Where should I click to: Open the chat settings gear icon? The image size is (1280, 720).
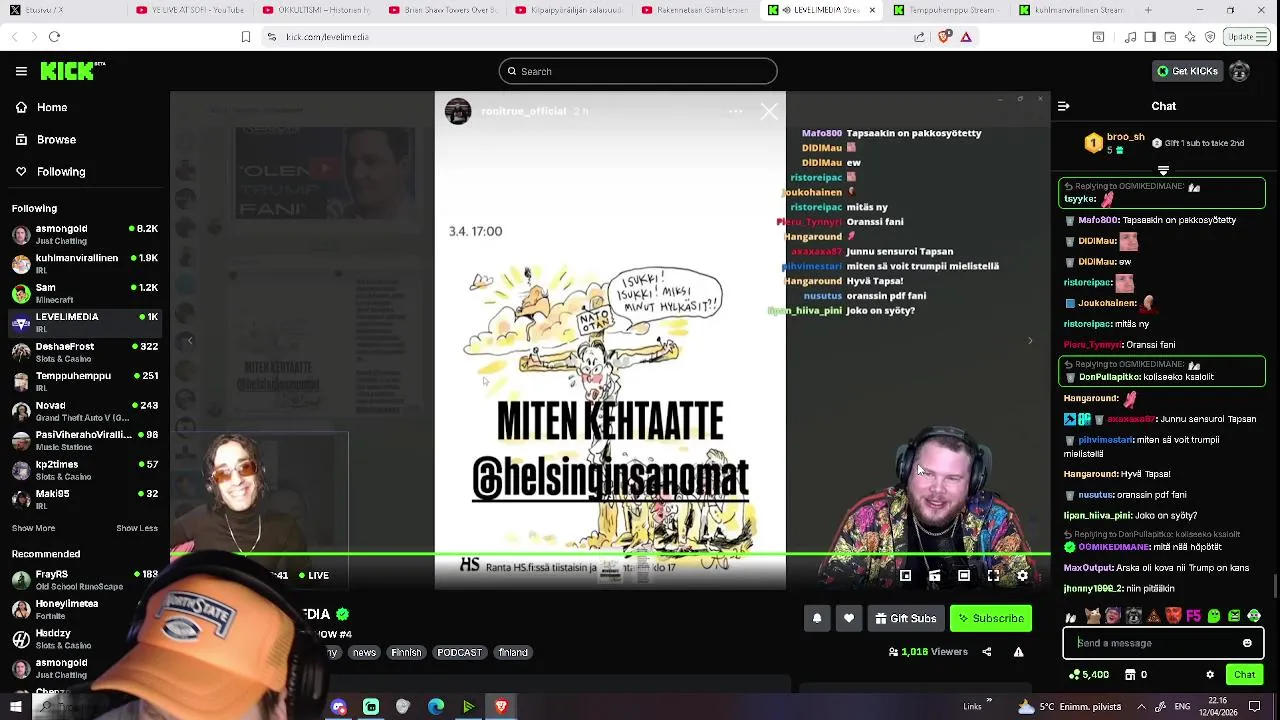coord(1210,675)
